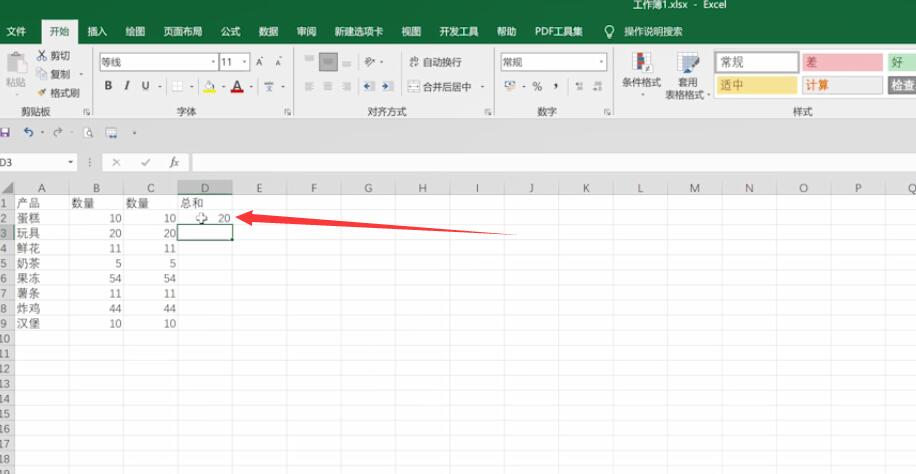916x474 pixels.
Task: Select the 常规 cell style
Action: [757, 62]
